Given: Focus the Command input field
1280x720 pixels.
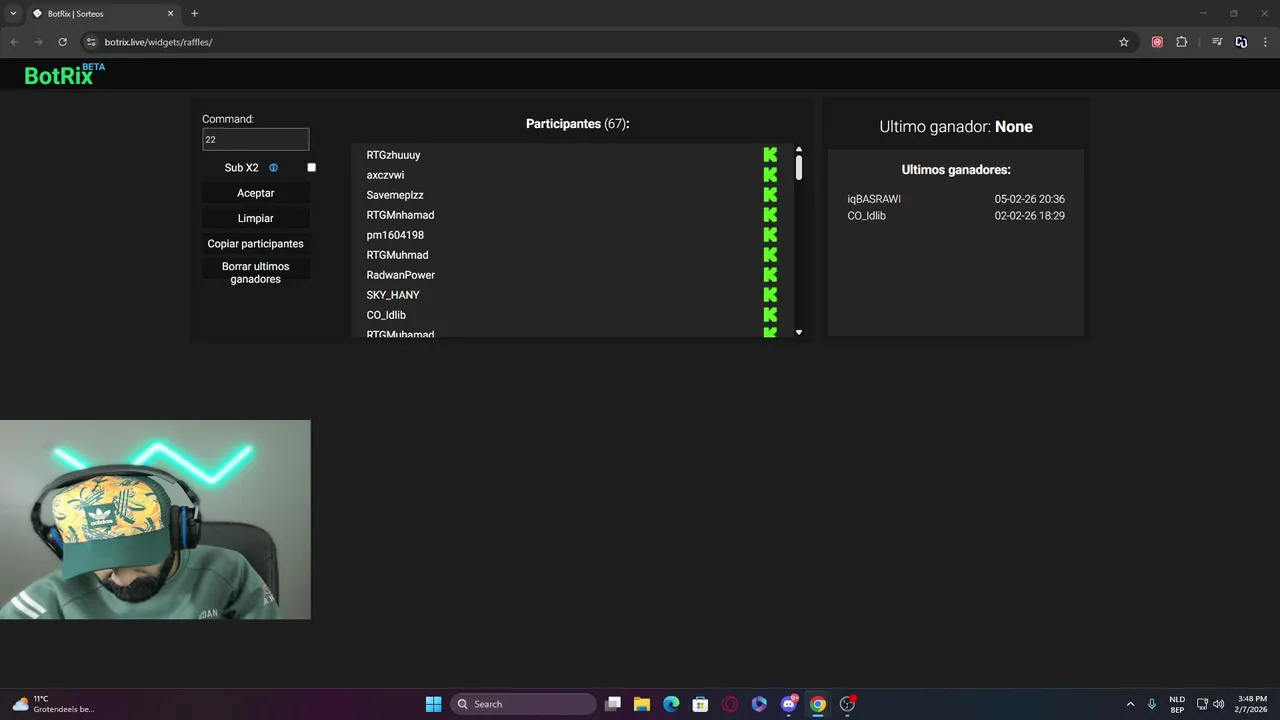Looking at the screenshot, I should pyautogui.click(x=256, y=140).
